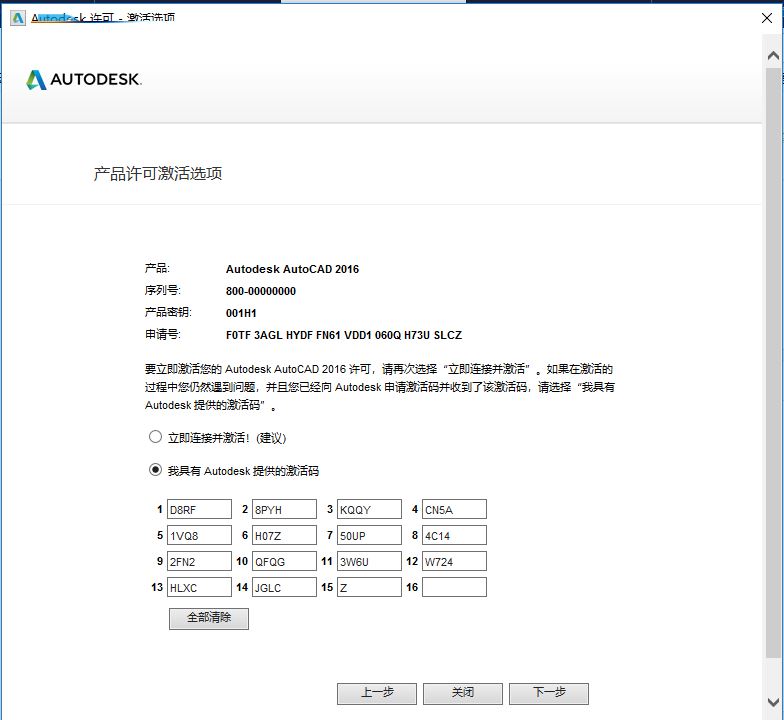Click activation code field 9 containing 2FN2
784x720 pixels.
click(199, 561)
